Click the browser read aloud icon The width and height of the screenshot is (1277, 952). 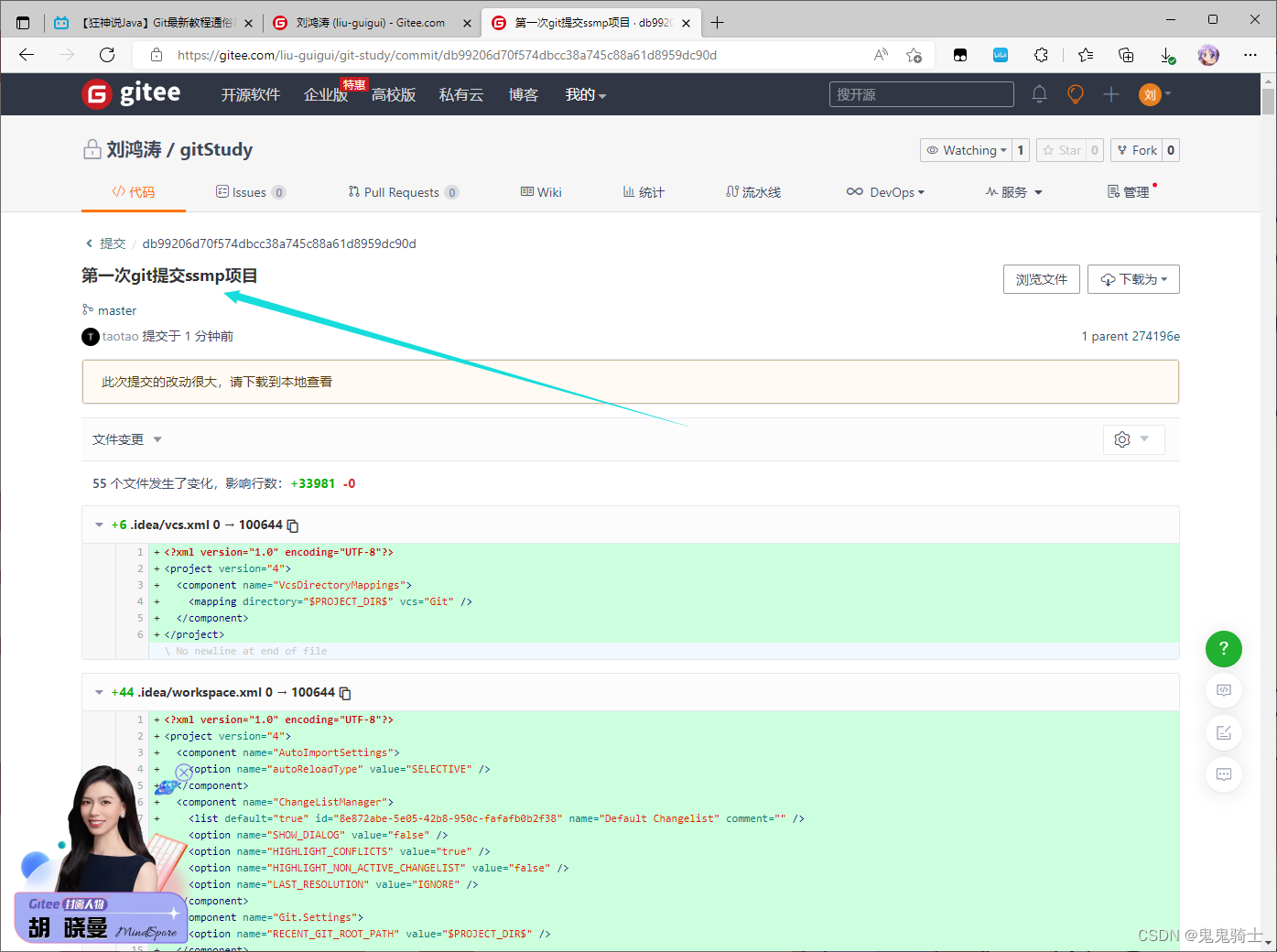[x=881, y=55]
